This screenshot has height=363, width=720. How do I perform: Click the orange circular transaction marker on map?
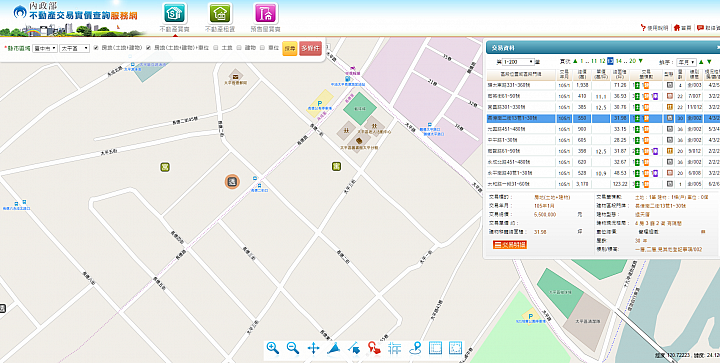pos(232,182)
